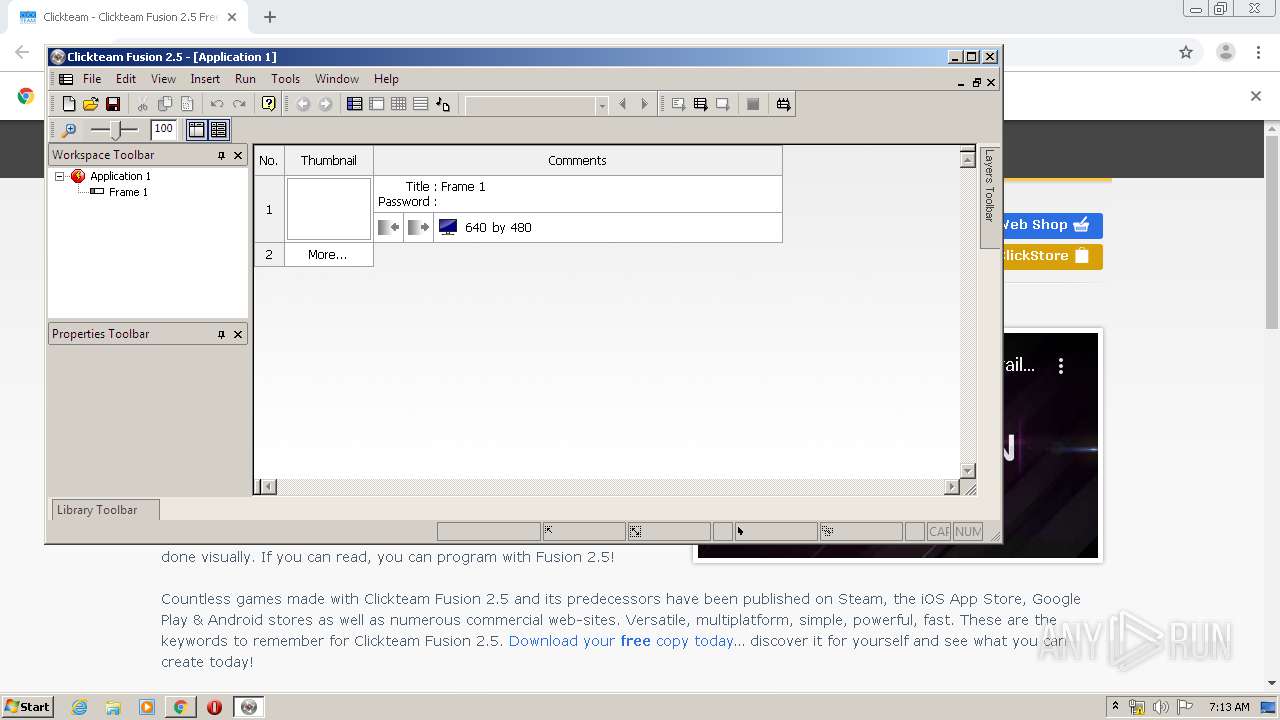Click the Save floppy disk icon
The height and width of the screenshot is (720, 1280).
pyautogui.click(x=113, y=104)
